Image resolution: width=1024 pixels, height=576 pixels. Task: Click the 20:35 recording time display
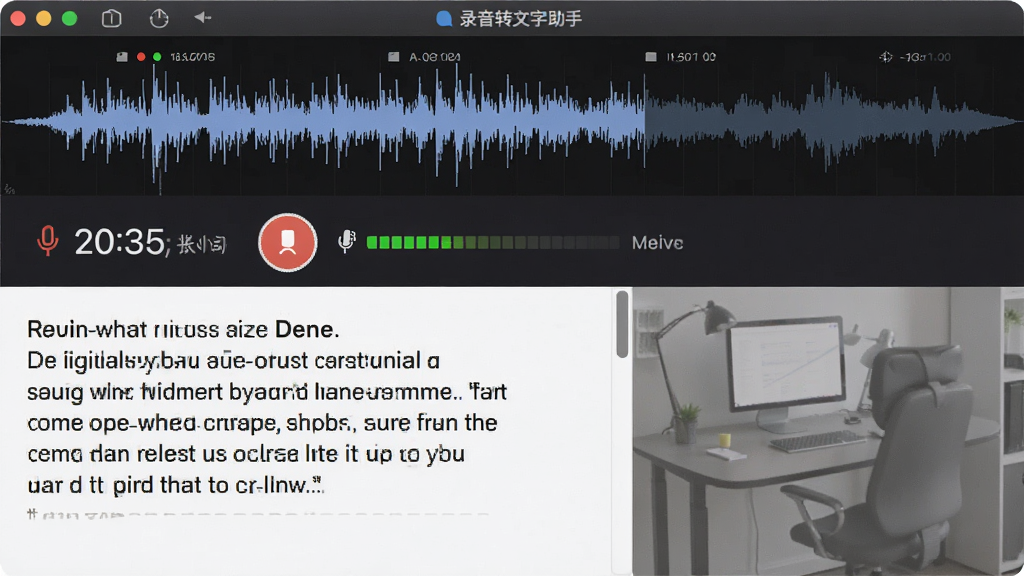point(120,242)
